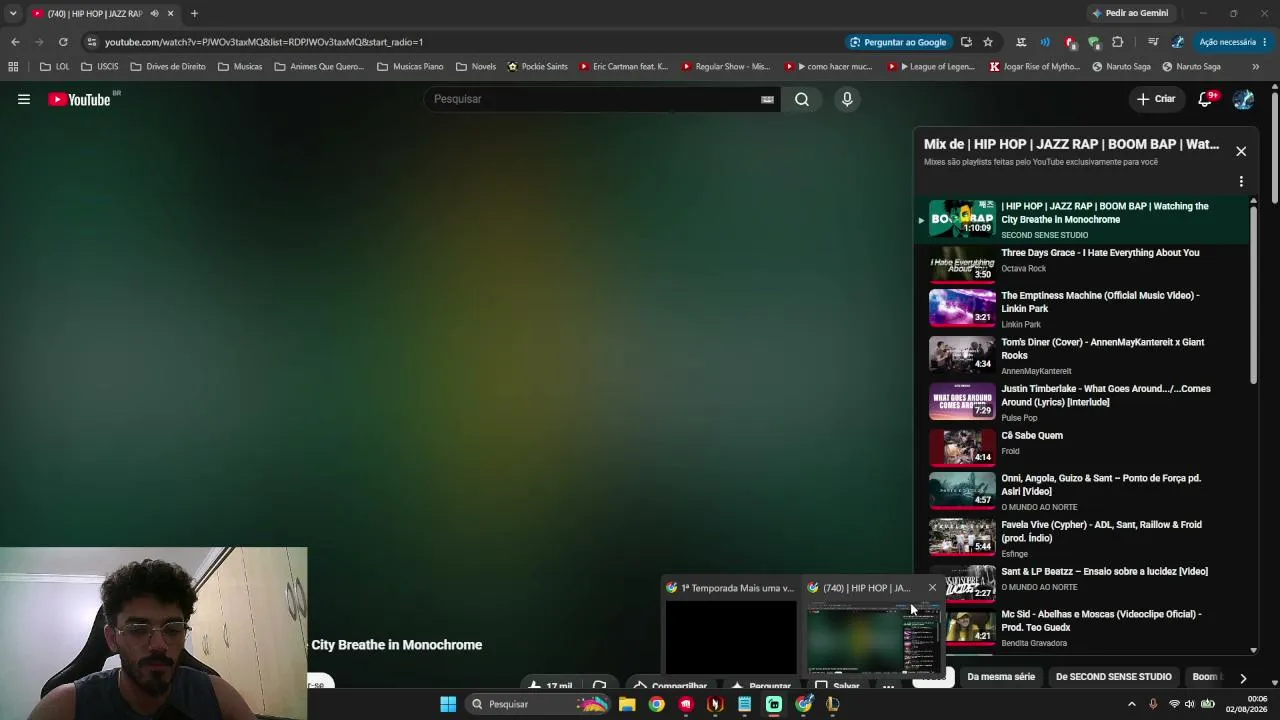Close the HIP HOP taskbar window preview
Image resolution: width=1280 pixels, height=720 pixels.
coord(932,588)
